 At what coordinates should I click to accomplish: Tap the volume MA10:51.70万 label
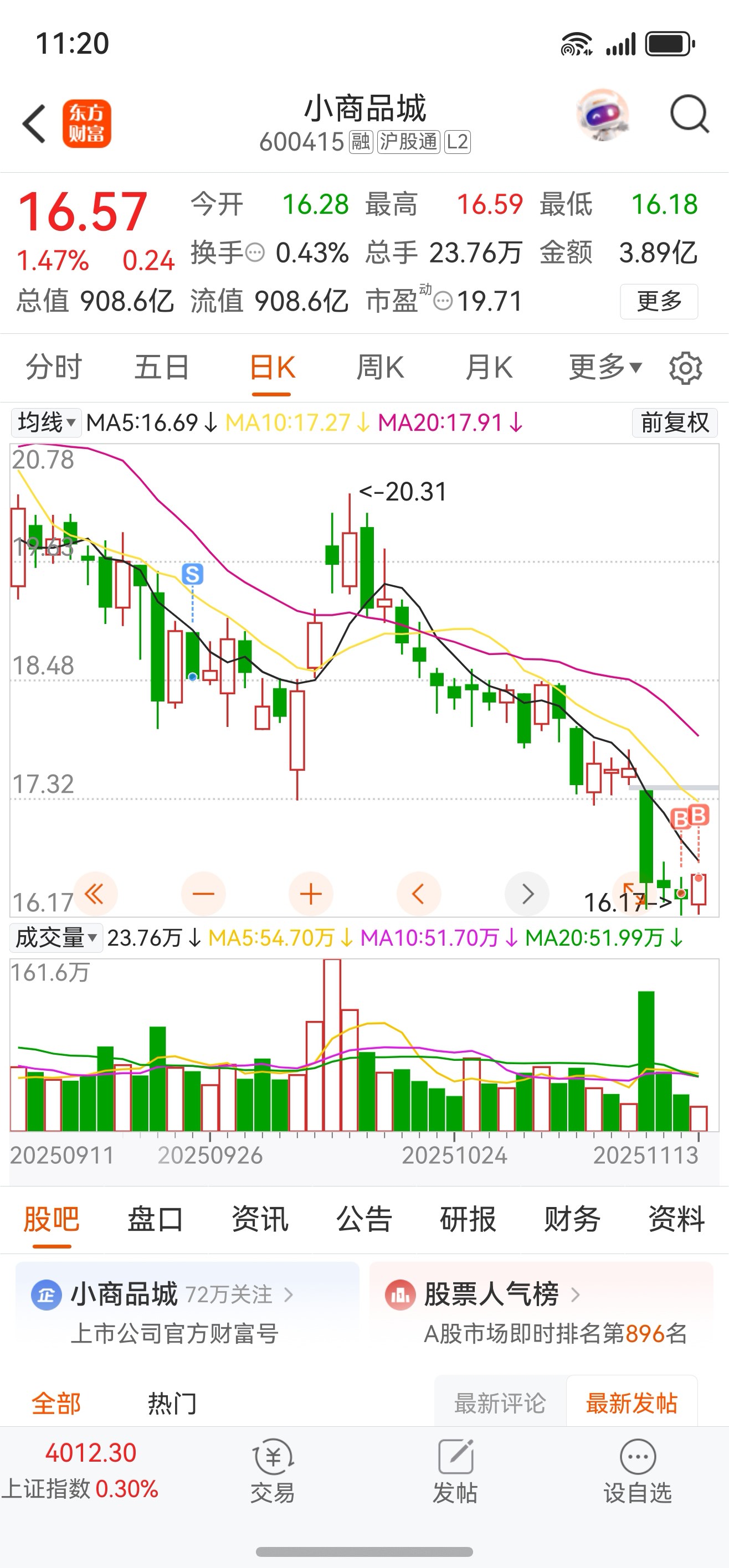(439, 937)
